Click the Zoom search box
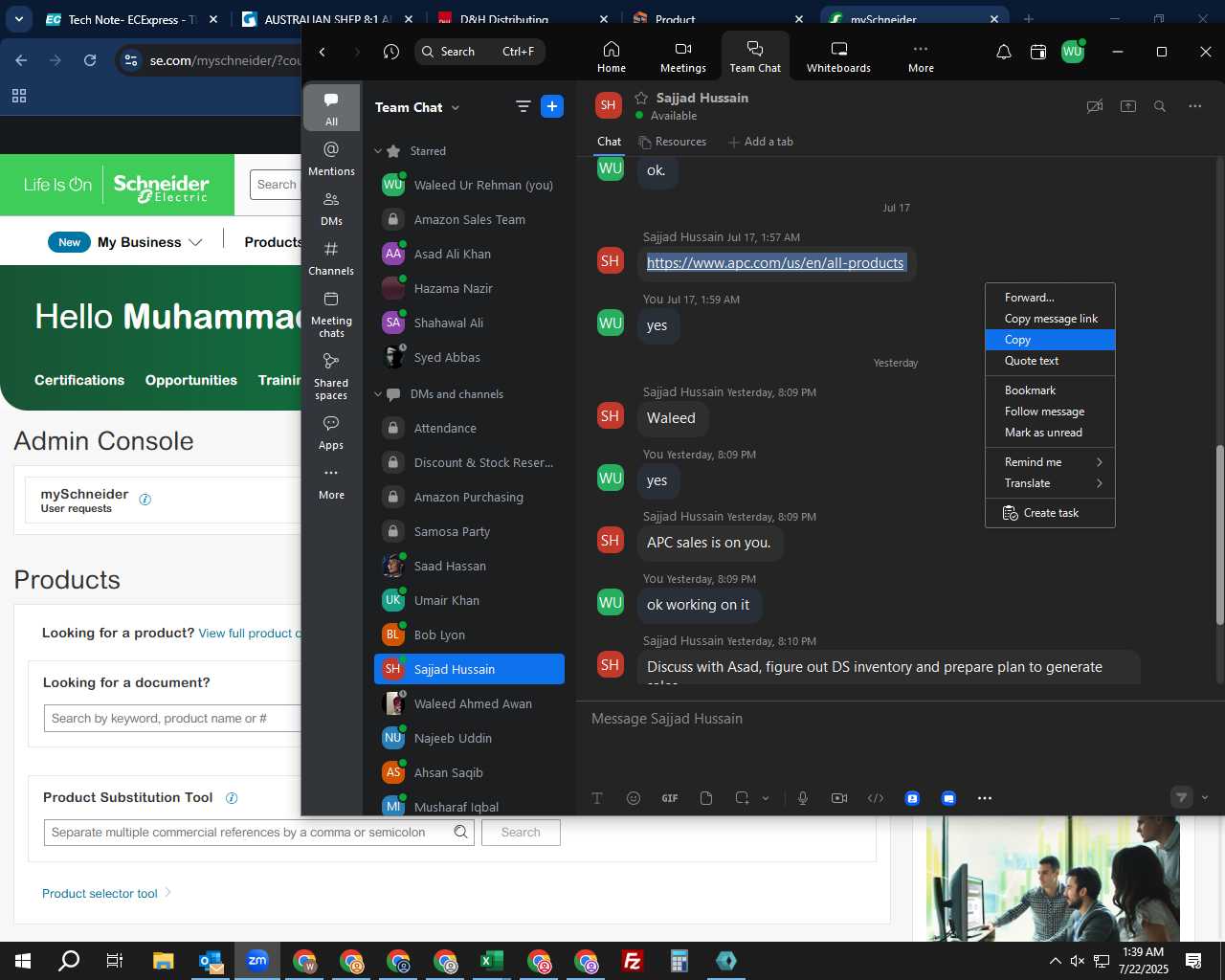 coord(480,52)
